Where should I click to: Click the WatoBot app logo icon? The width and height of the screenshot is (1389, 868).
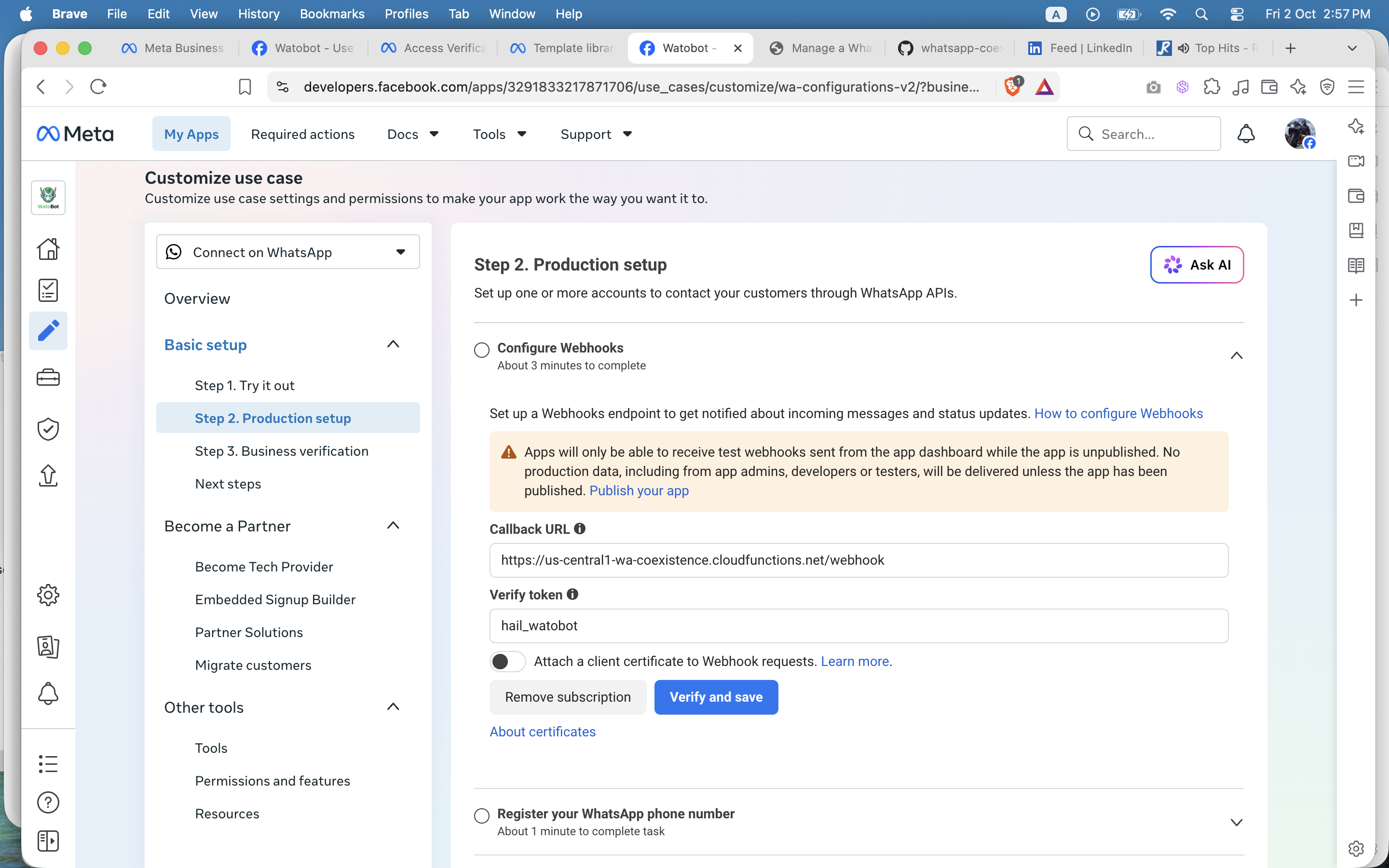[x=48, y=198]
